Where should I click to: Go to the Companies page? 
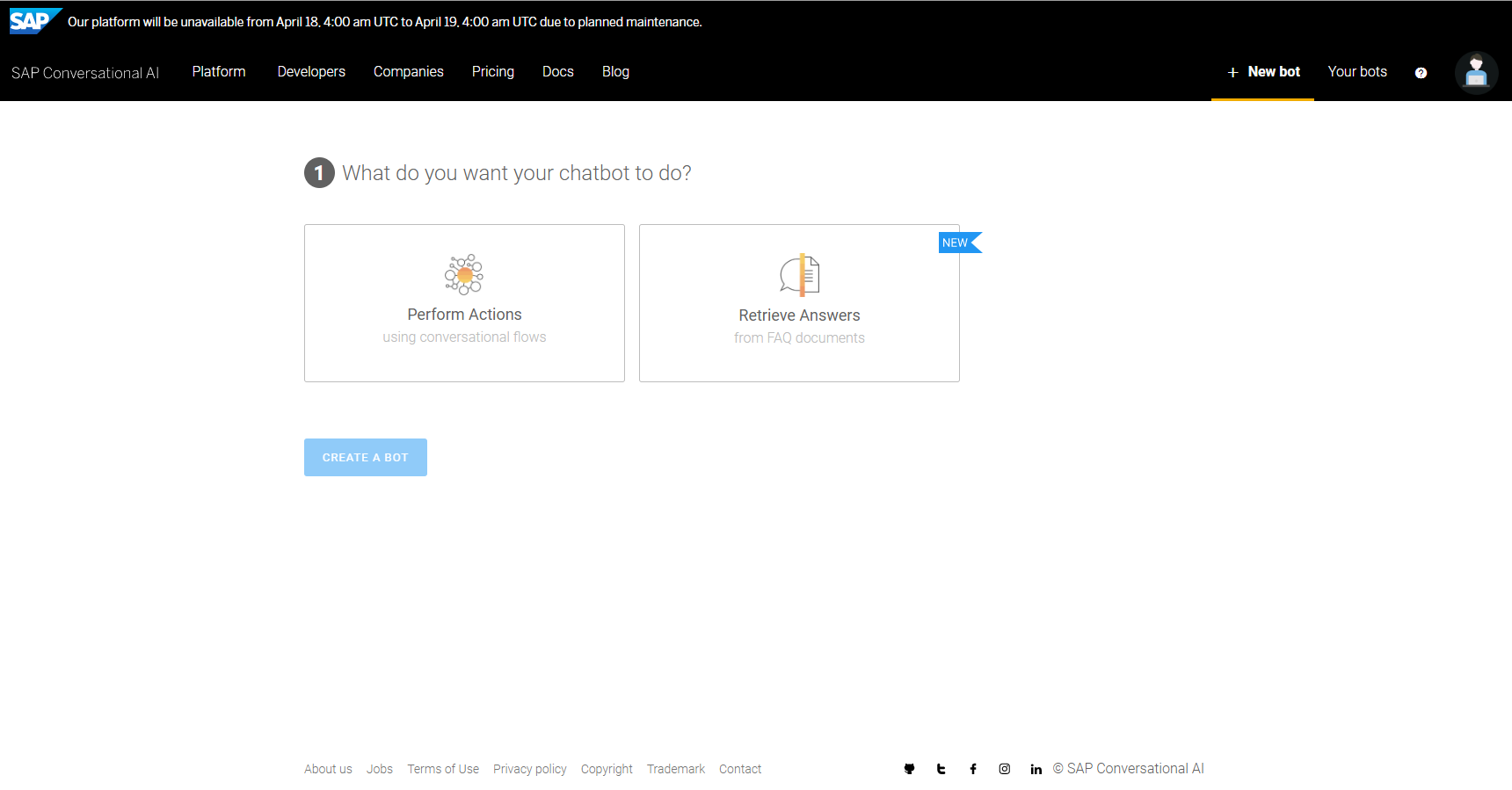[x=409, y=71]
